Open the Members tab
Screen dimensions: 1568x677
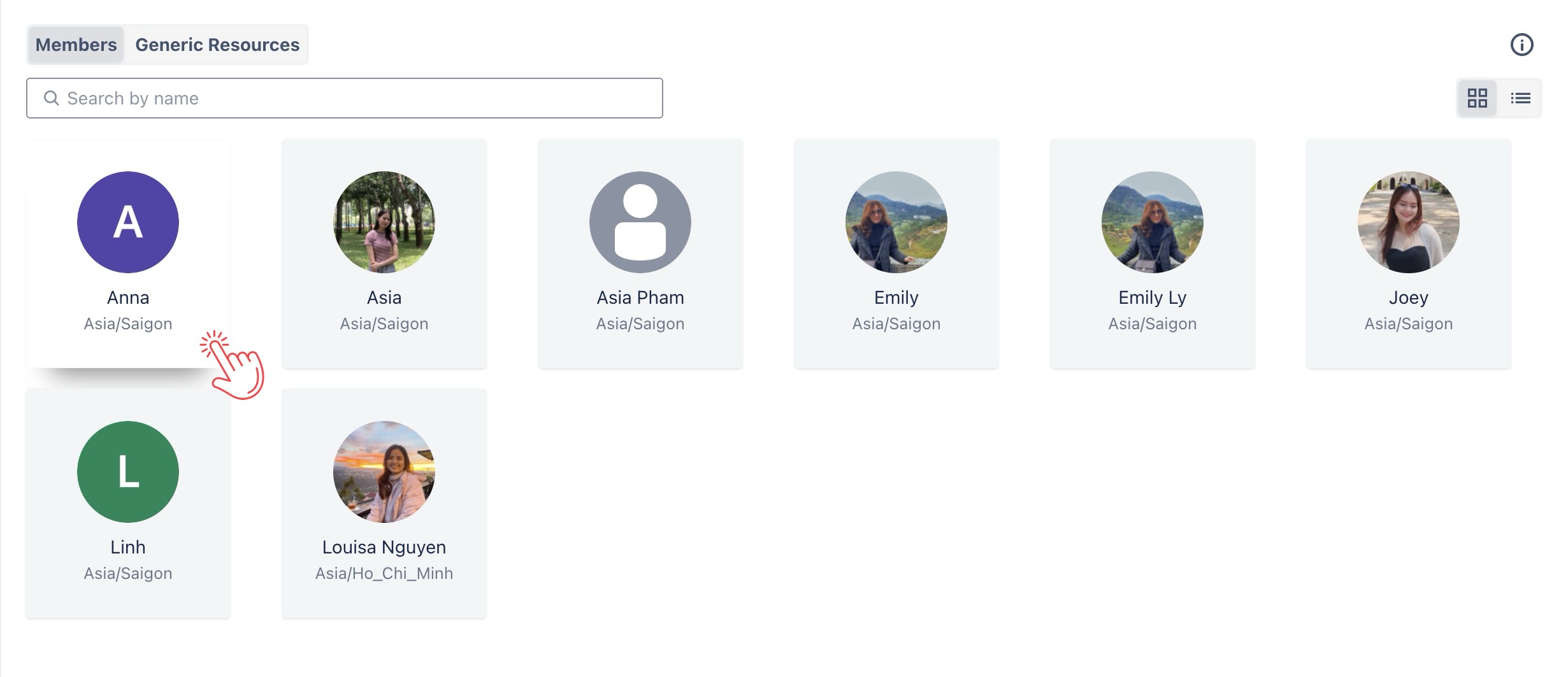[x=76, y=45]
